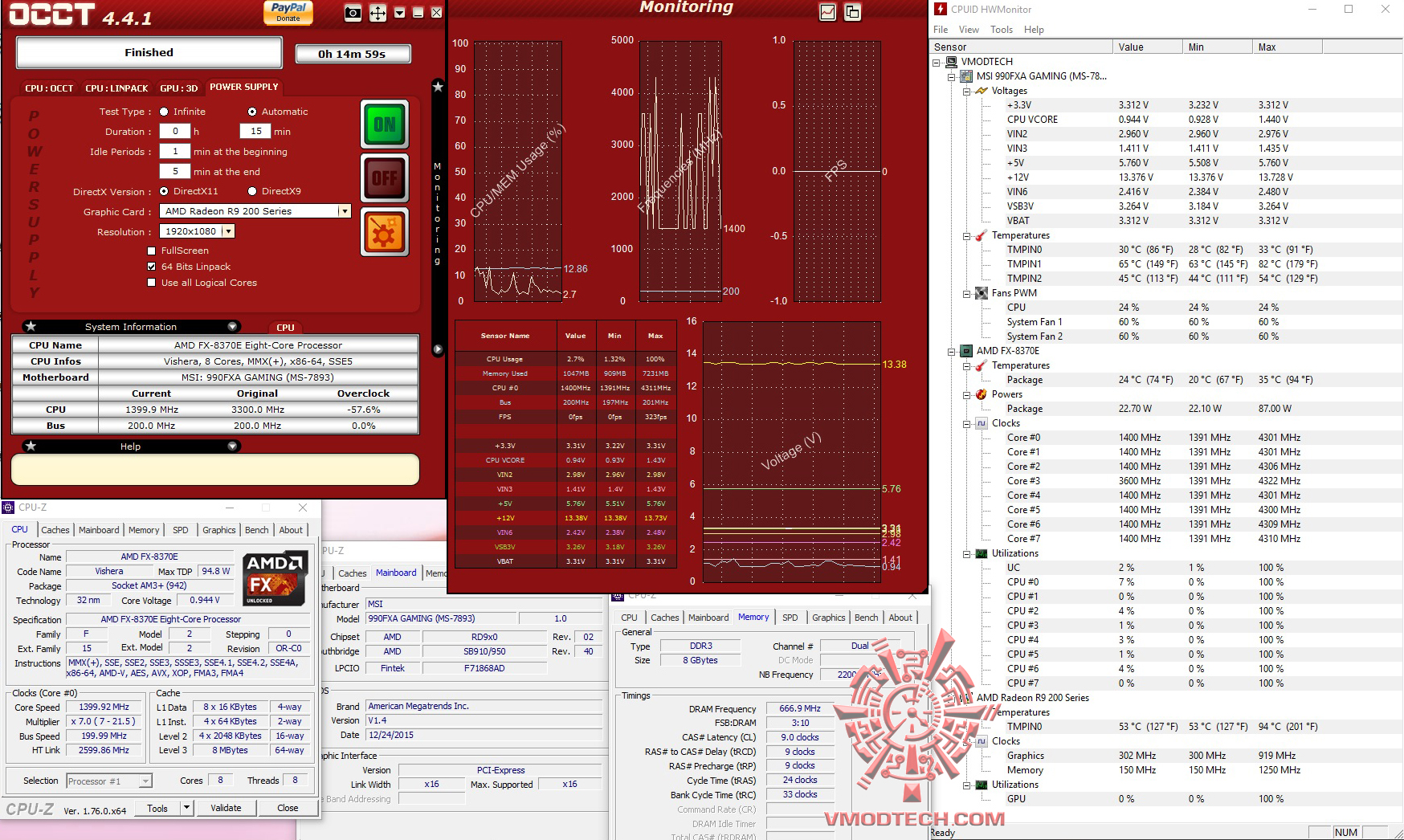
Task: Select the Automatic test type
Action: tap(252, 112)
